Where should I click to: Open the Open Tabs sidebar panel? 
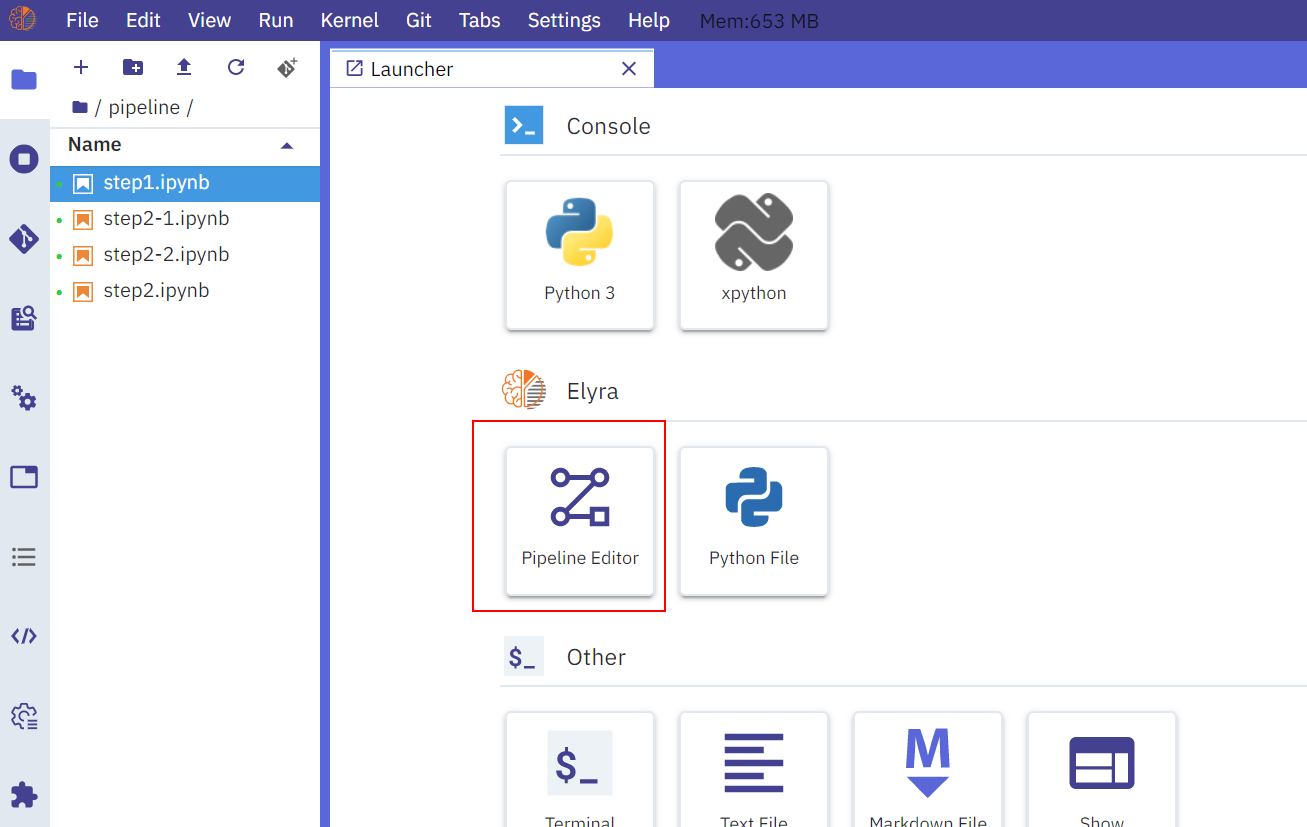tap(24, 477)
